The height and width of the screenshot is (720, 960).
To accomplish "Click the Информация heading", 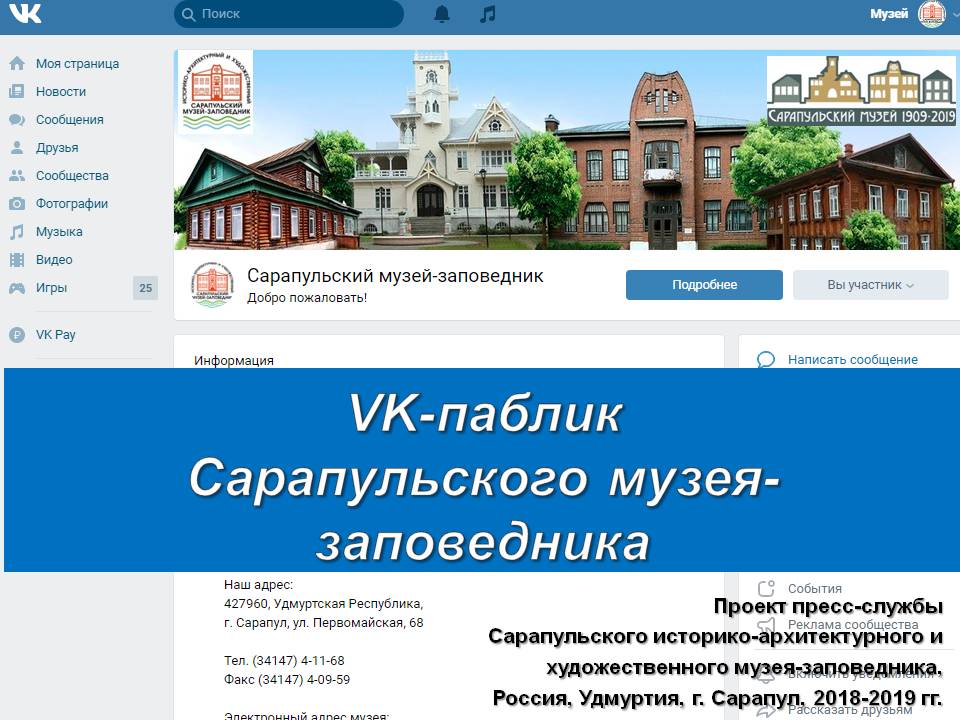I will (x=234, y=360).
